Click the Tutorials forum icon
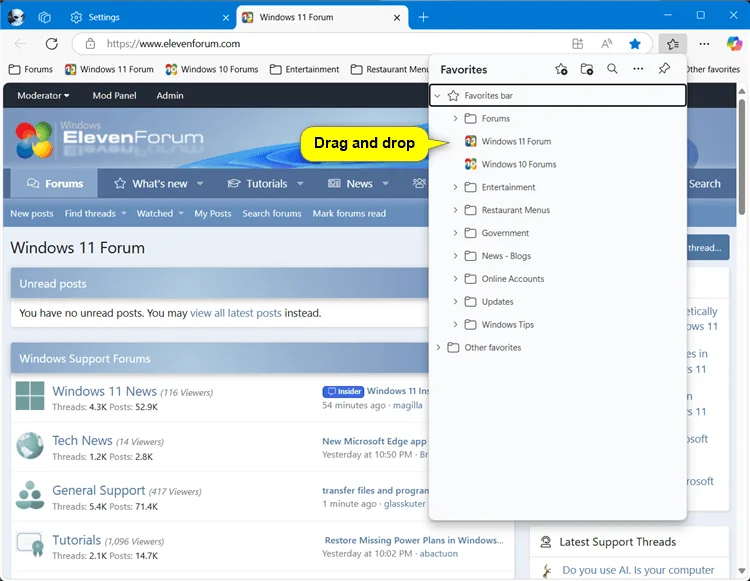Screen dimensions: 750x581 click(x=30, y=545)
